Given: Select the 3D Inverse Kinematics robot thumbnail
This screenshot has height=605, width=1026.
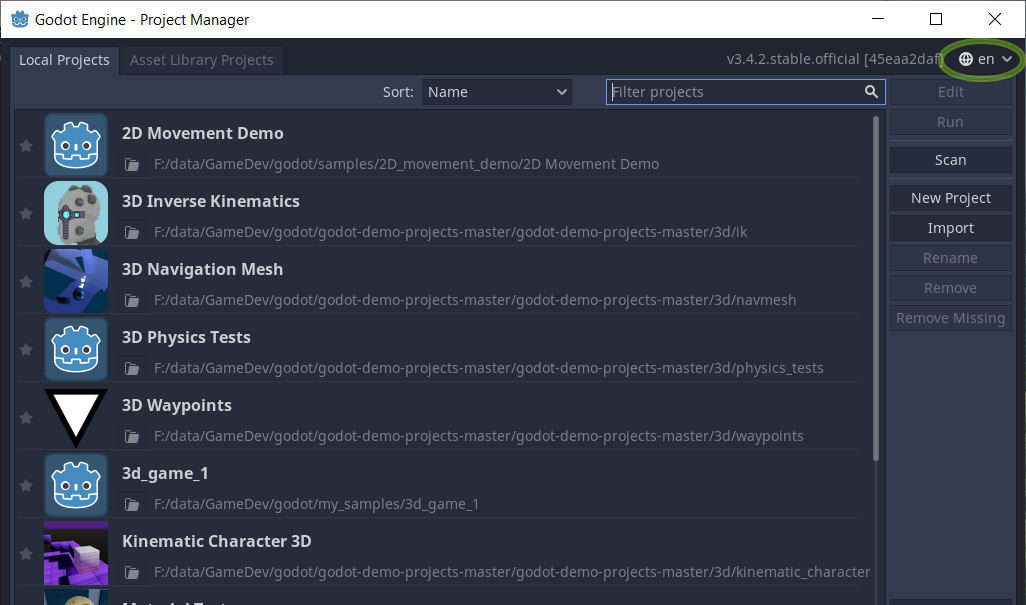Looking at the screenshot, I should click(76, 213).
